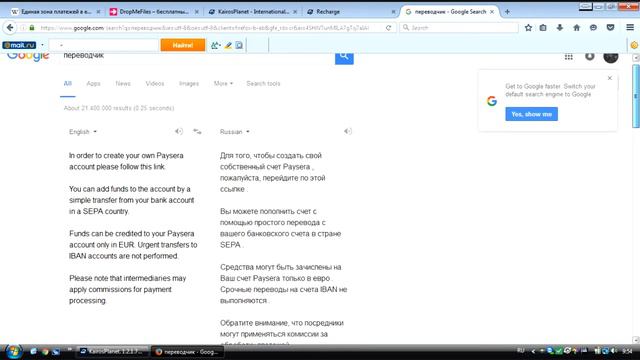
Task: Open the Google account avatar
Action: coord(611,57)
